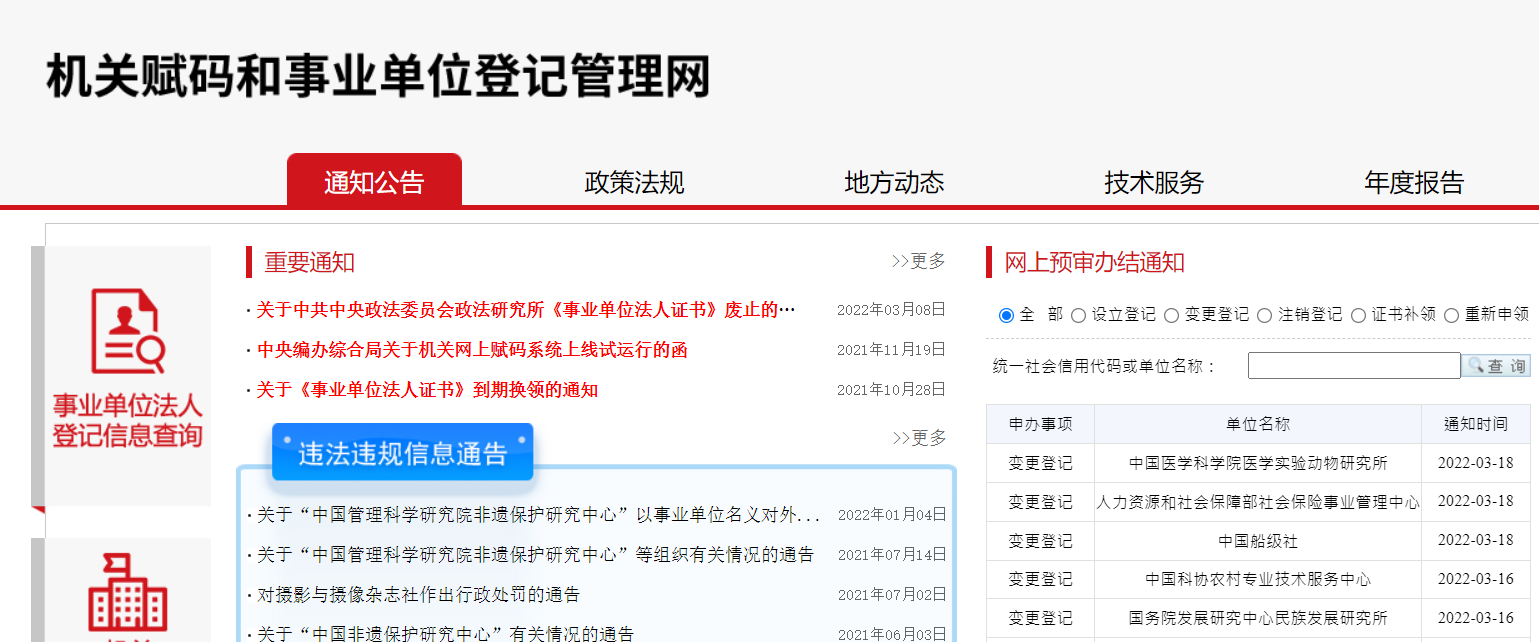Viewport: 1539px width, 642px height.
Task: Open 事业单位法人登记信息查询 sidebar icon
Action: point(127,368)
